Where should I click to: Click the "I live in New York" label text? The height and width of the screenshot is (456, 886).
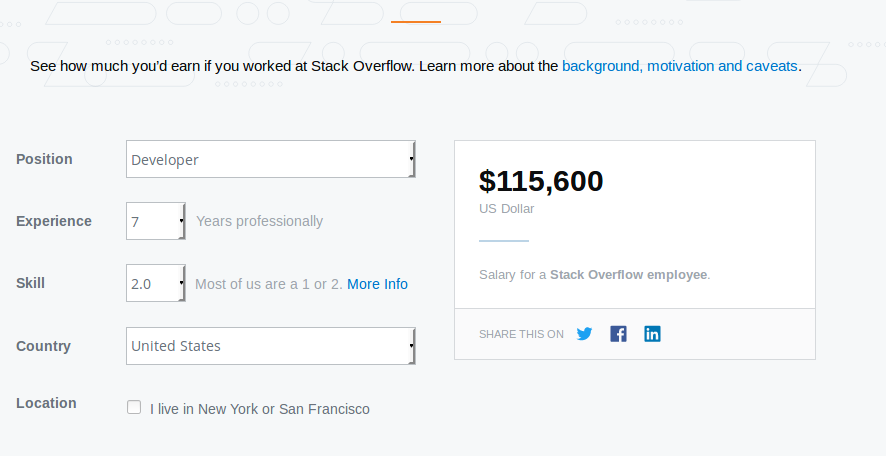coord(260,409)
